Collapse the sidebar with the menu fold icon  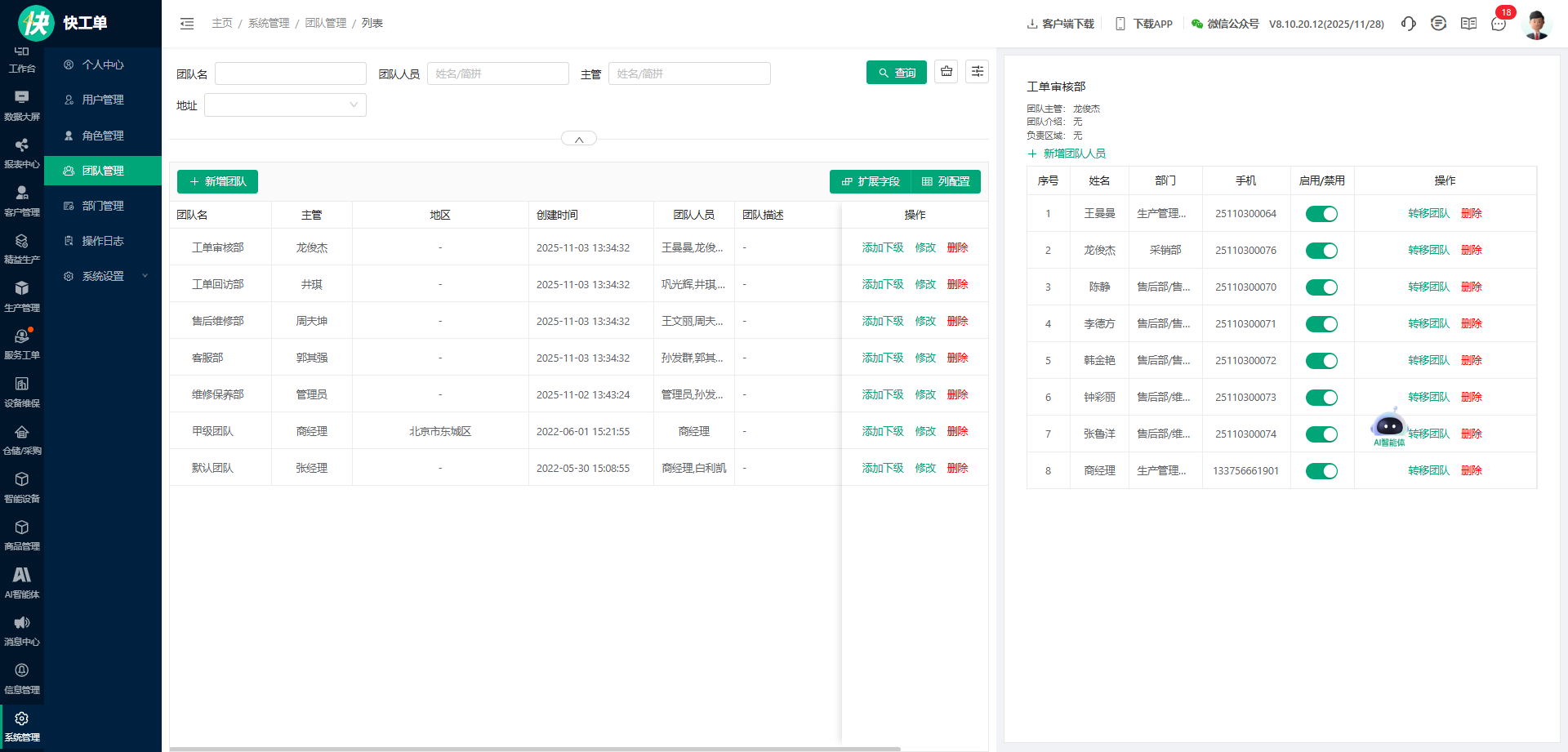click(x=187, y=24)
